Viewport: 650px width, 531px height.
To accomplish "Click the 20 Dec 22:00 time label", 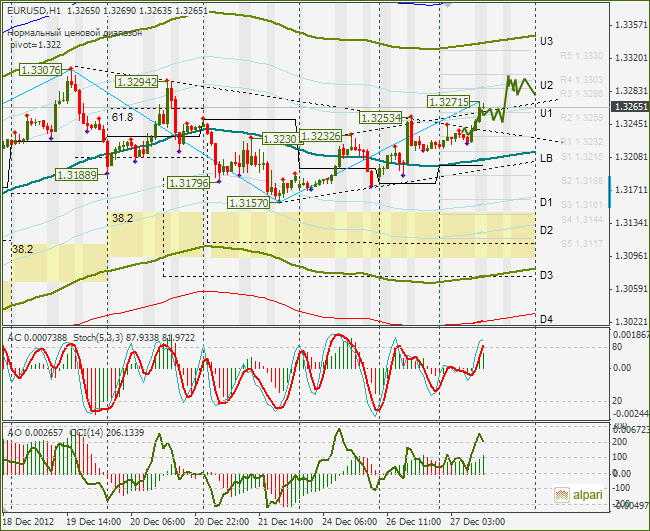I will 222,521.
